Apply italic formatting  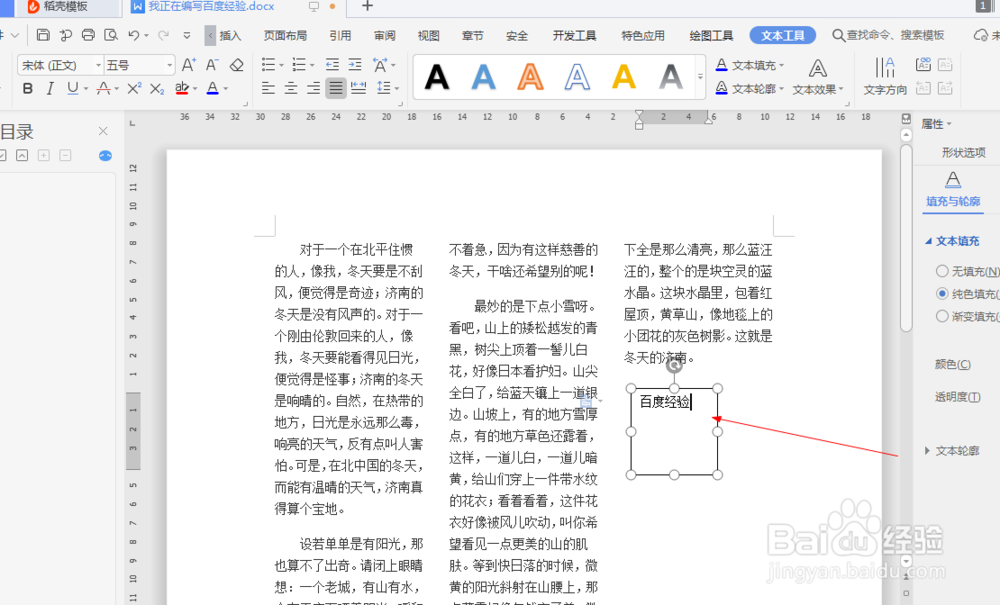point(48,90)
